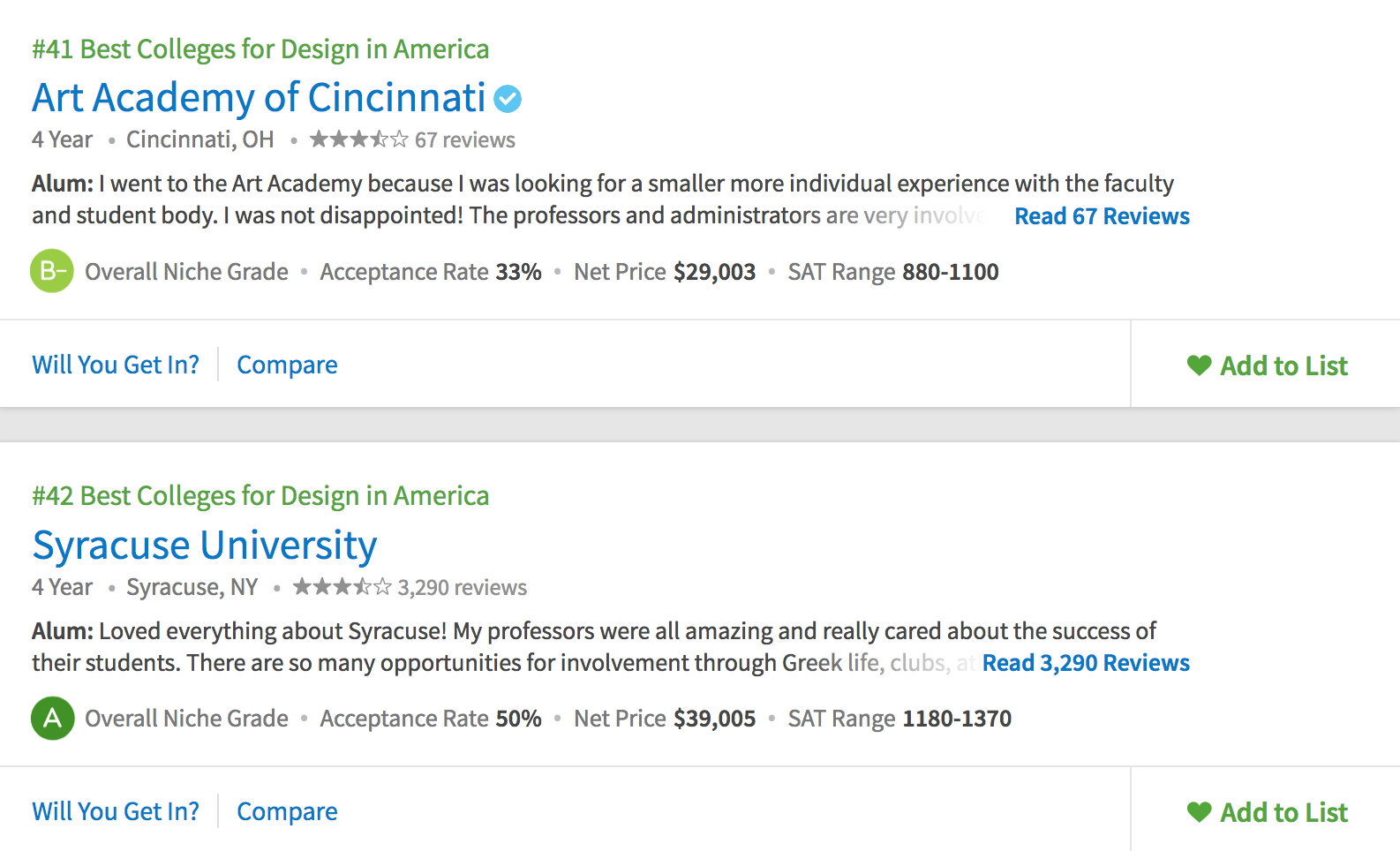Click the heart icon in Syracuse's Add to List
The height and width of the screenshot is (851, 1400).
pyautogui.click(x=1199, y=811)
